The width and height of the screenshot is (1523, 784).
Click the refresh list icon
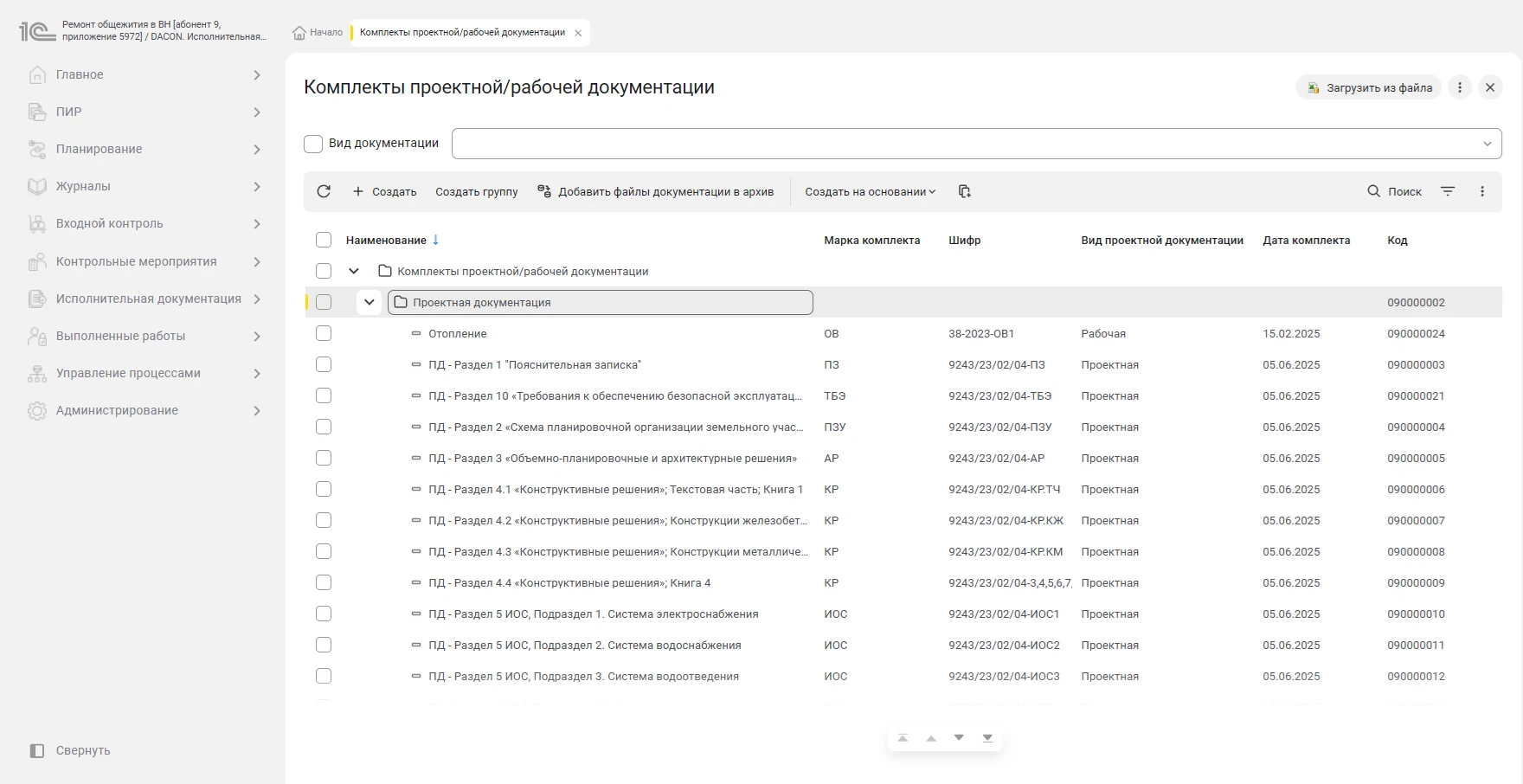(324, 191)
